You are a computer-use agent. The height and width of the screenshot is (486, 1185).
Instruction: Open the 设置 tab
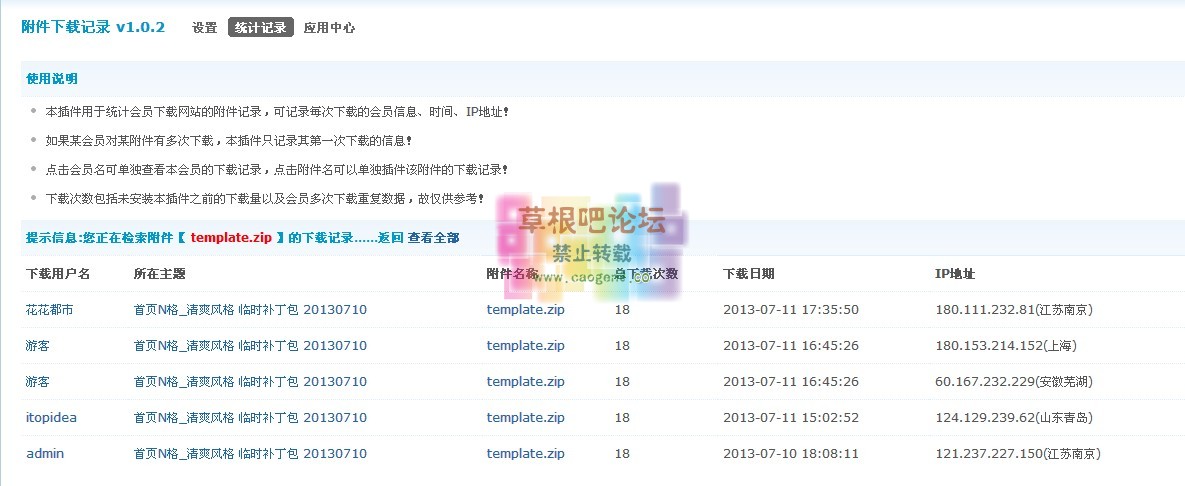(x=204, y=28)
